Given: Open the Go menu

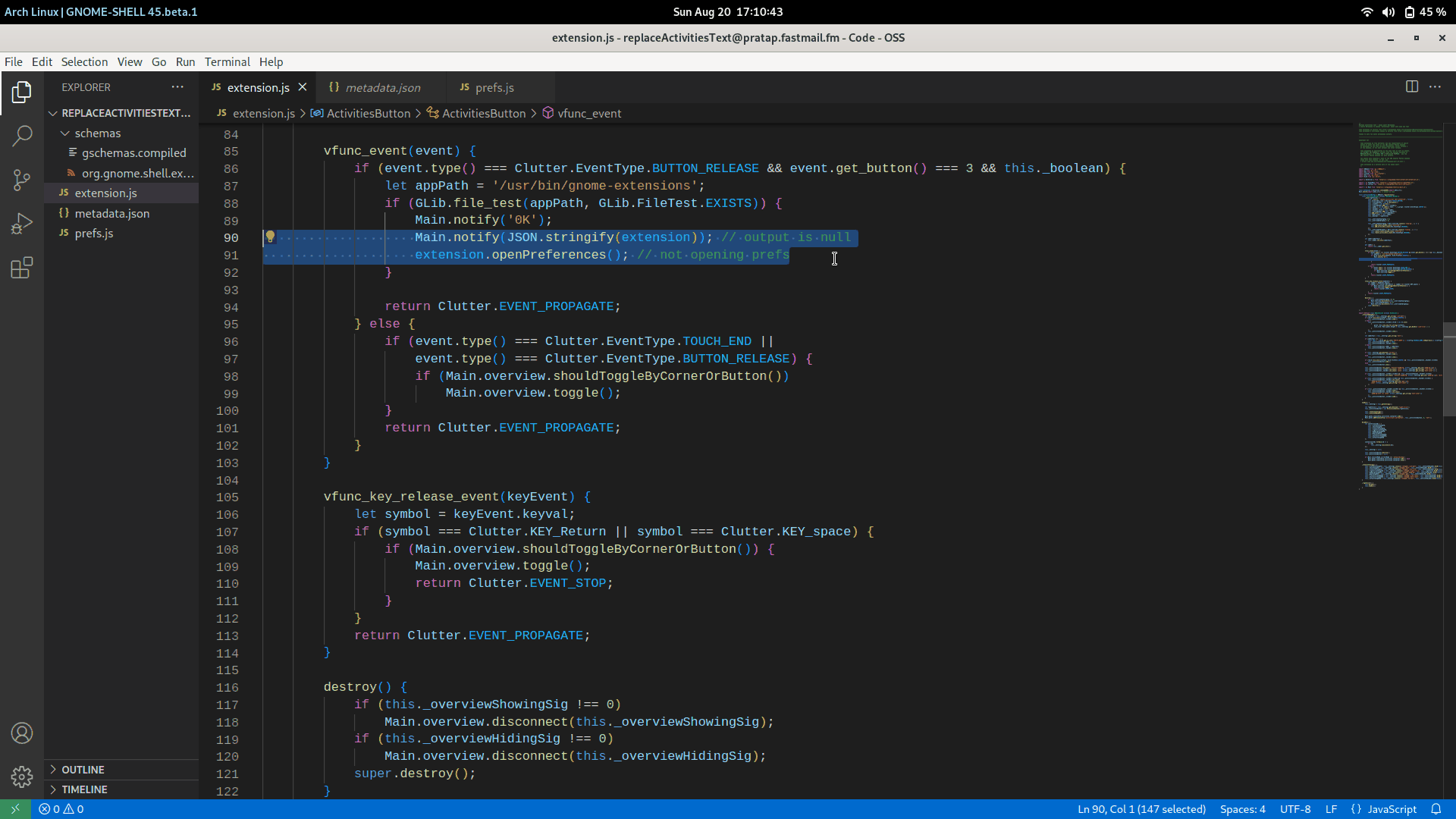Looking at the screenshot, I should click(x=158, y=62).
